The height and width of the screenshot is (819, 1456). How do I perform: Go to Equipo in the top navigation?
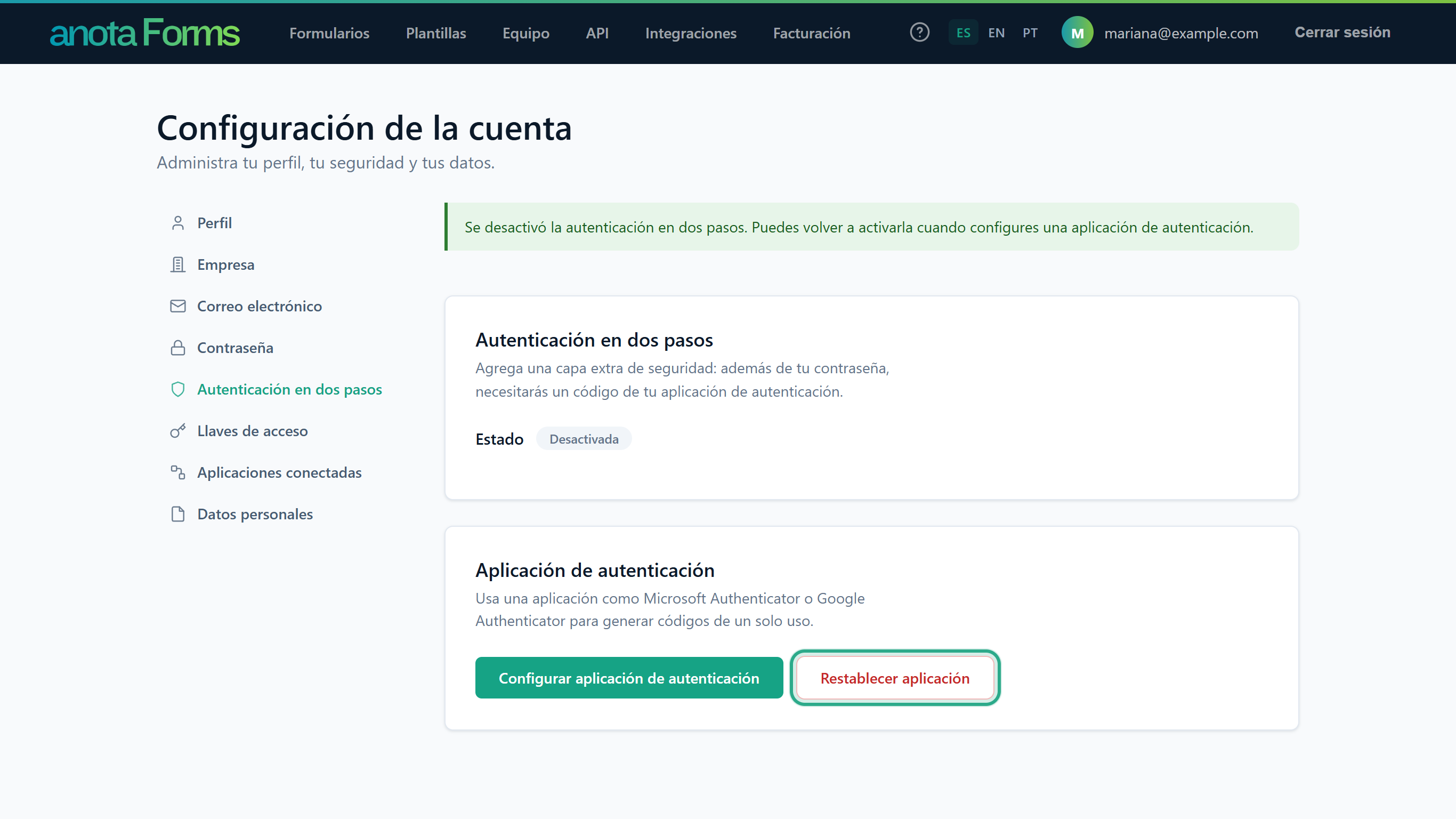click(525, 34)
